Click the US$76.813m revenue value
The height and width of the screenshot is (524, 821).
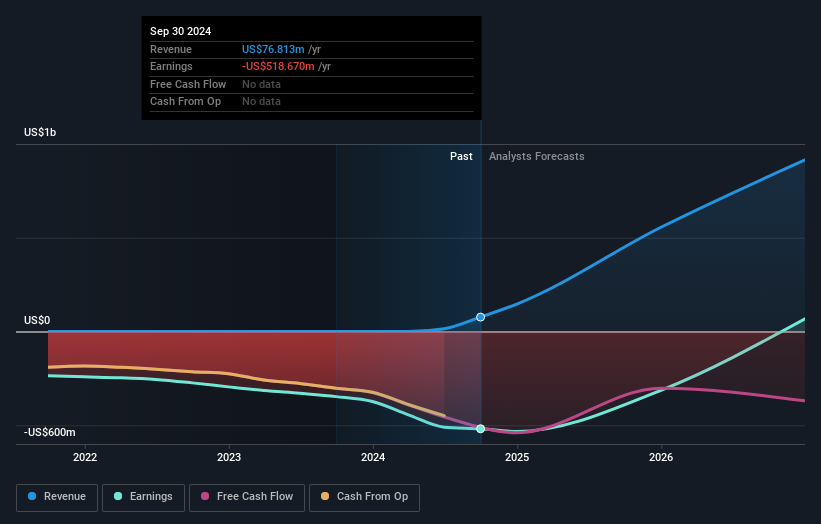pos(273,49)
